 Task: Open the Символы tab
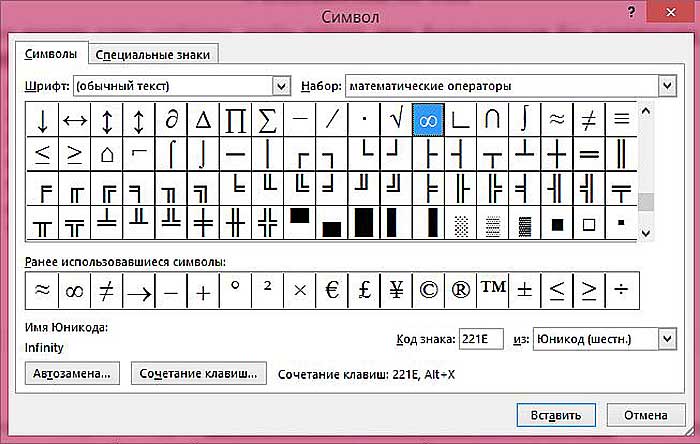(x=50, y=54)
